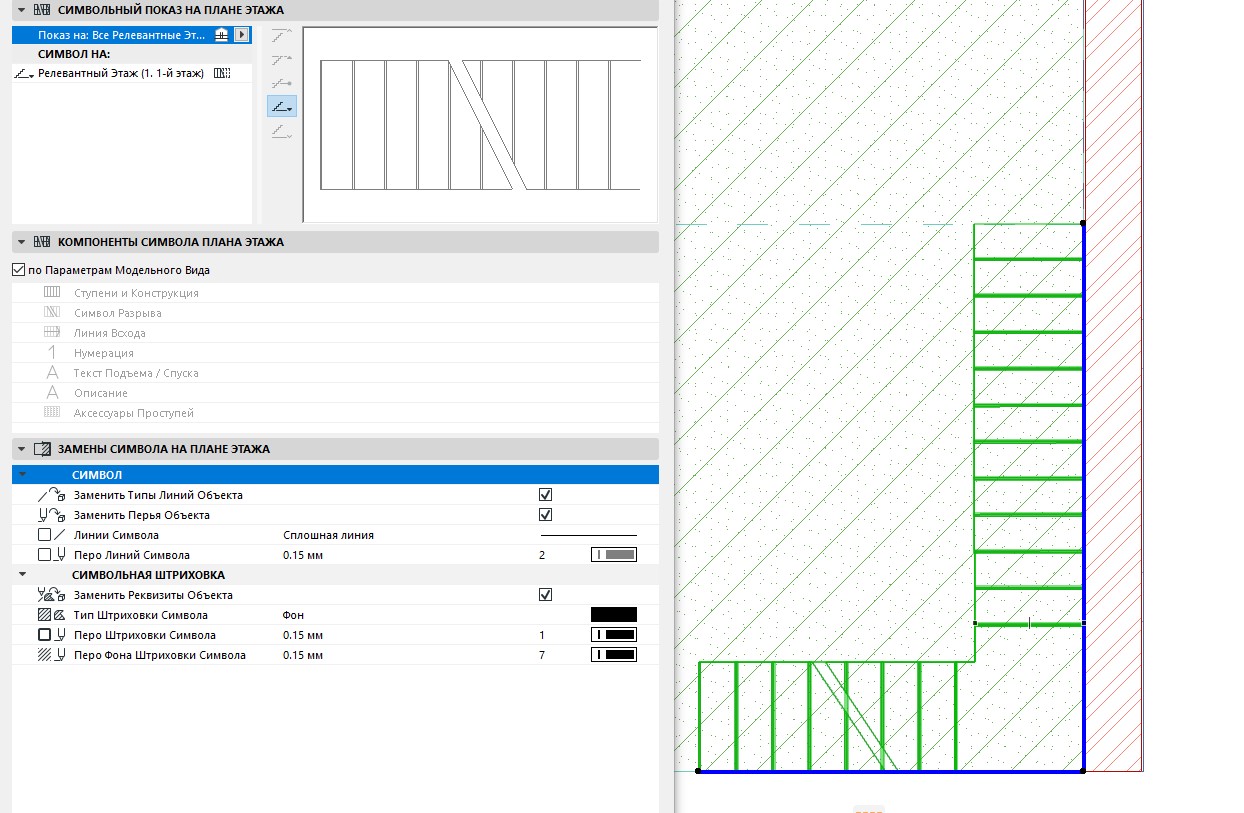Collapse the Компоненты символа плана этажа panel
1244x813 pixels.
coord(21,242)
